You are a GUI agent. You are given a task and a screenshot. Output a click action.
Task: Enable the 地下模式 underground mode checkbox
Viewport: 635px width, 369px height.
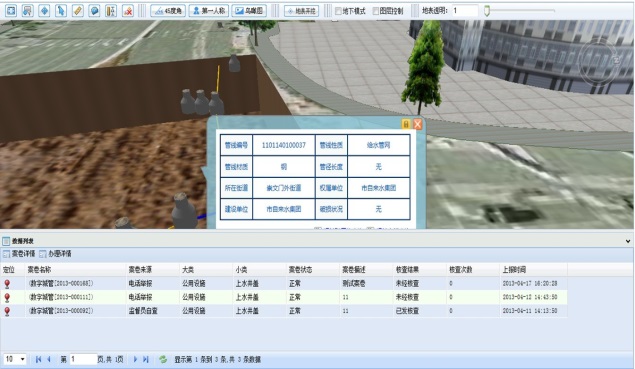point(339,11)
